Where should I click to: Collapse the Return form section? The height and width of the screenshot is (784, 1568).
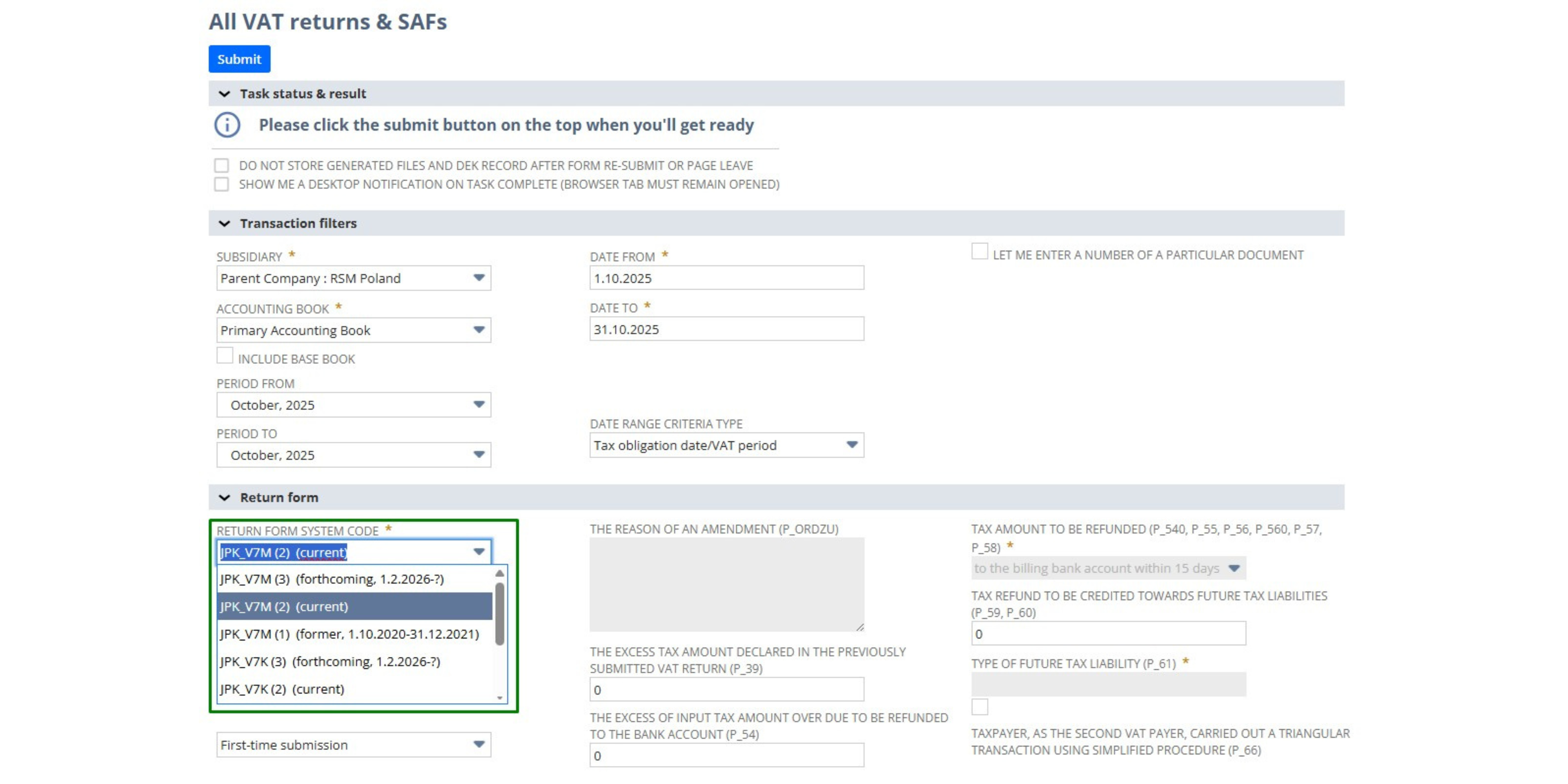(225, 497)
